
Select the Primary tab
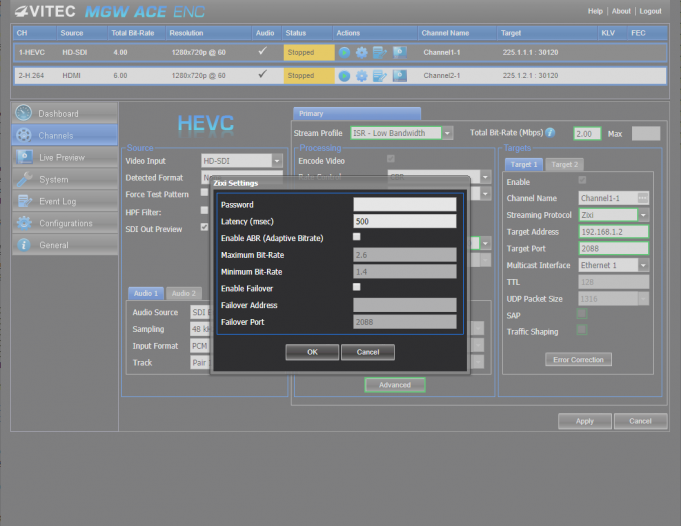[x=357, y=113]
